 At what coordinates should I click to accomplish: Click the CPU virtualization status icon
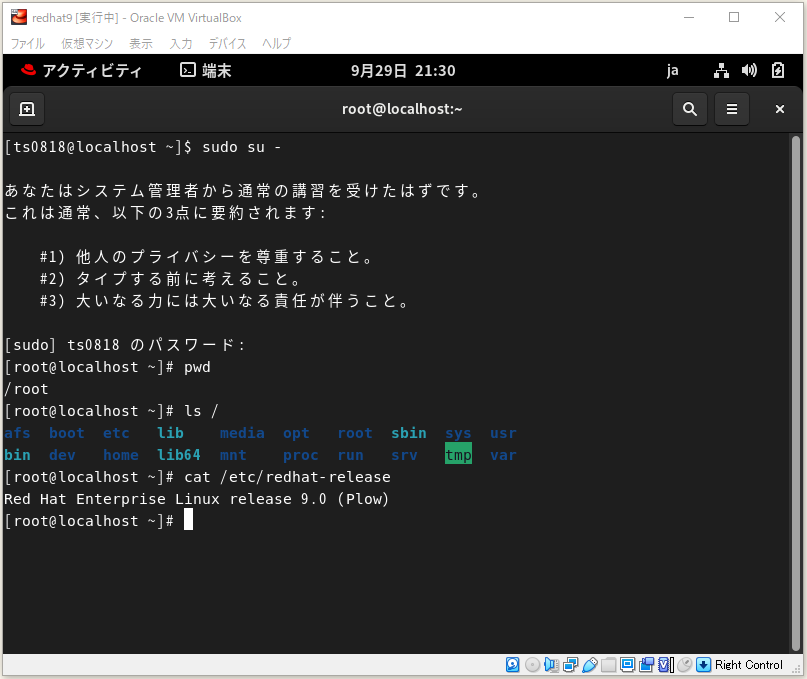click(665, 665)
